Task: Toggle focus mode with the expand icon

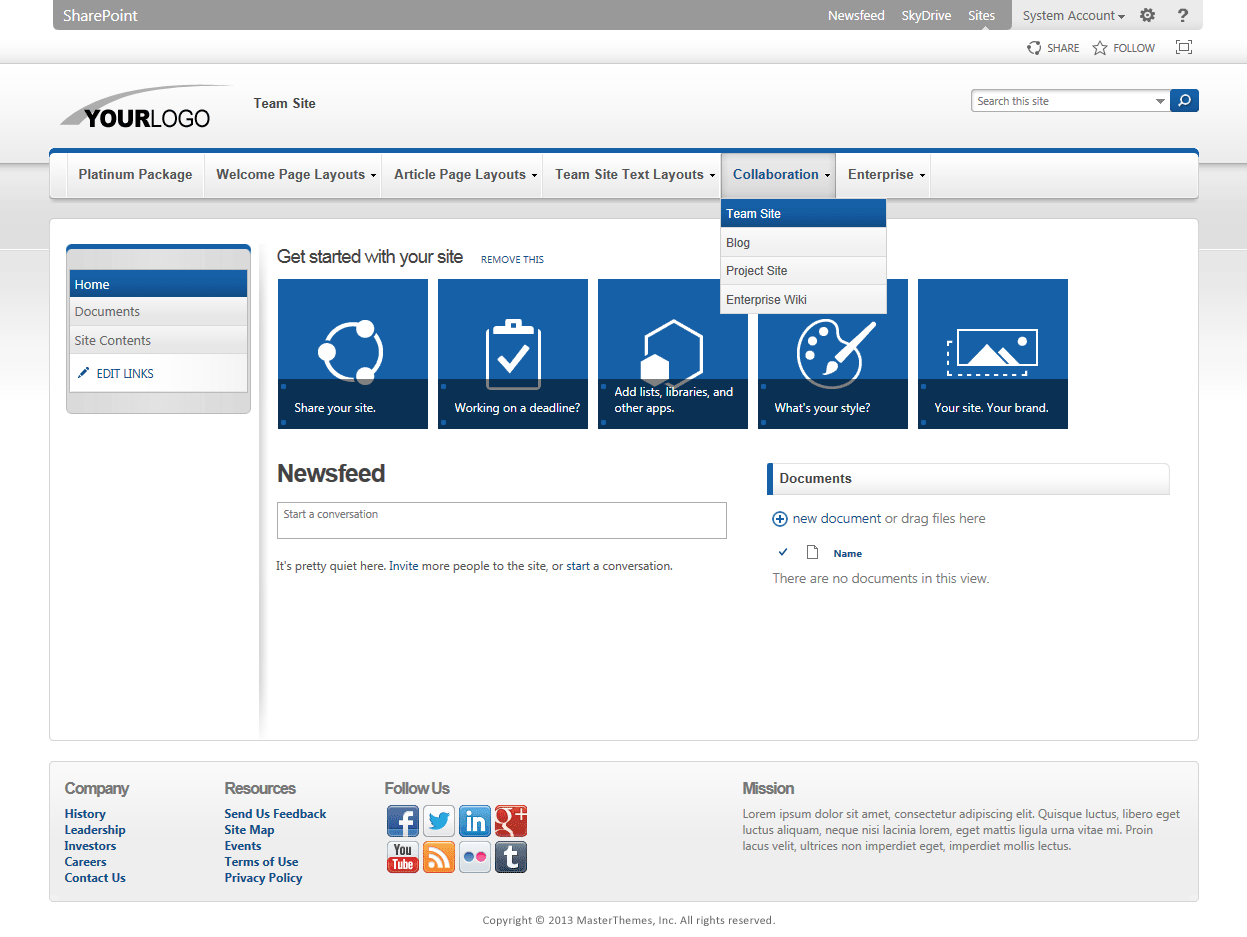Action: [1184, 47]
